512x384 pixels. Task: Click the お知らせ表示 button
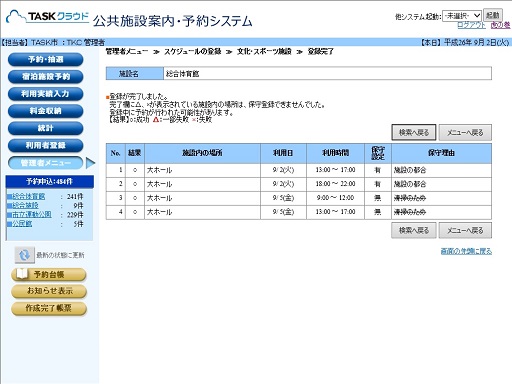click(x=49, y=291)
